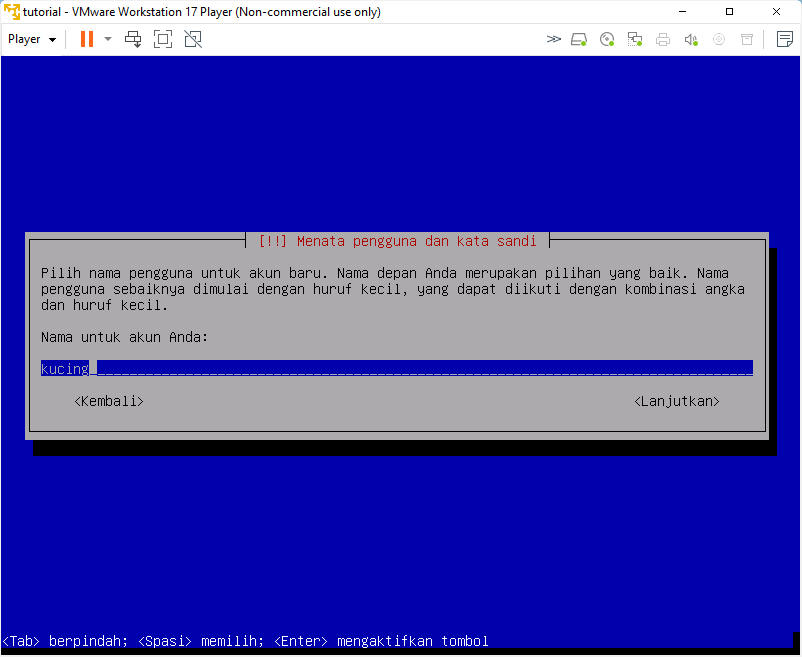The width and height of the screenshot is (802, 657).
Task: Expand the device toolbar chevron
Action: [553, 39]
